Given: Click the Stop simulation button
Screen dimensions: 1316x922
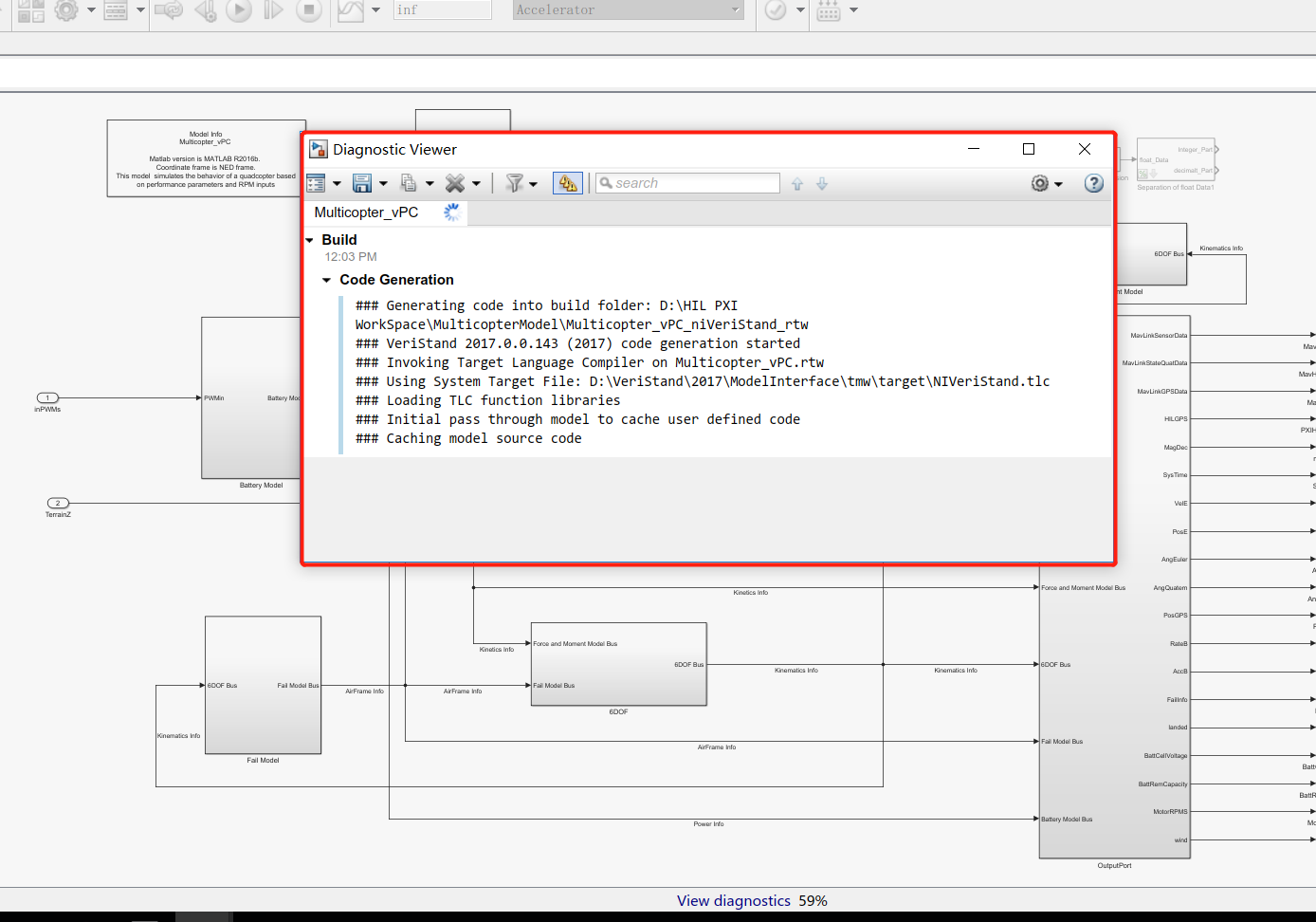Looking at the screenshot, I should coord(308,10).
